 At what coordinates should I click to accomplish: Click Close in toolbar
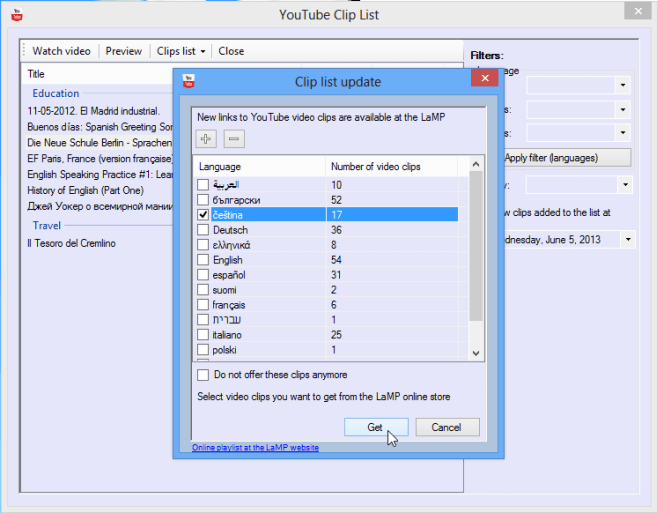coord(231,51)
